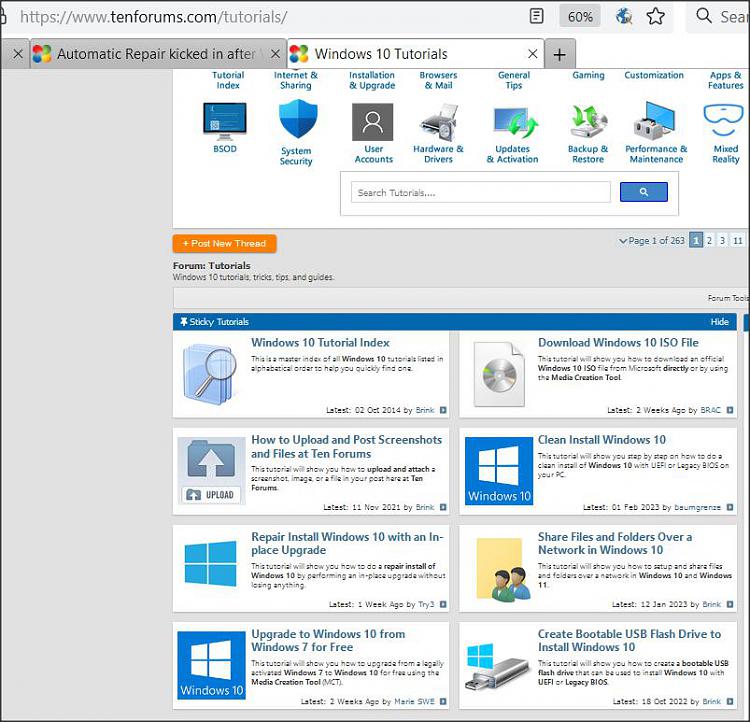Go to last post arrow for Clean Install Windows 10
This screenshot has height=722, width=750.
tap(730, 507)
